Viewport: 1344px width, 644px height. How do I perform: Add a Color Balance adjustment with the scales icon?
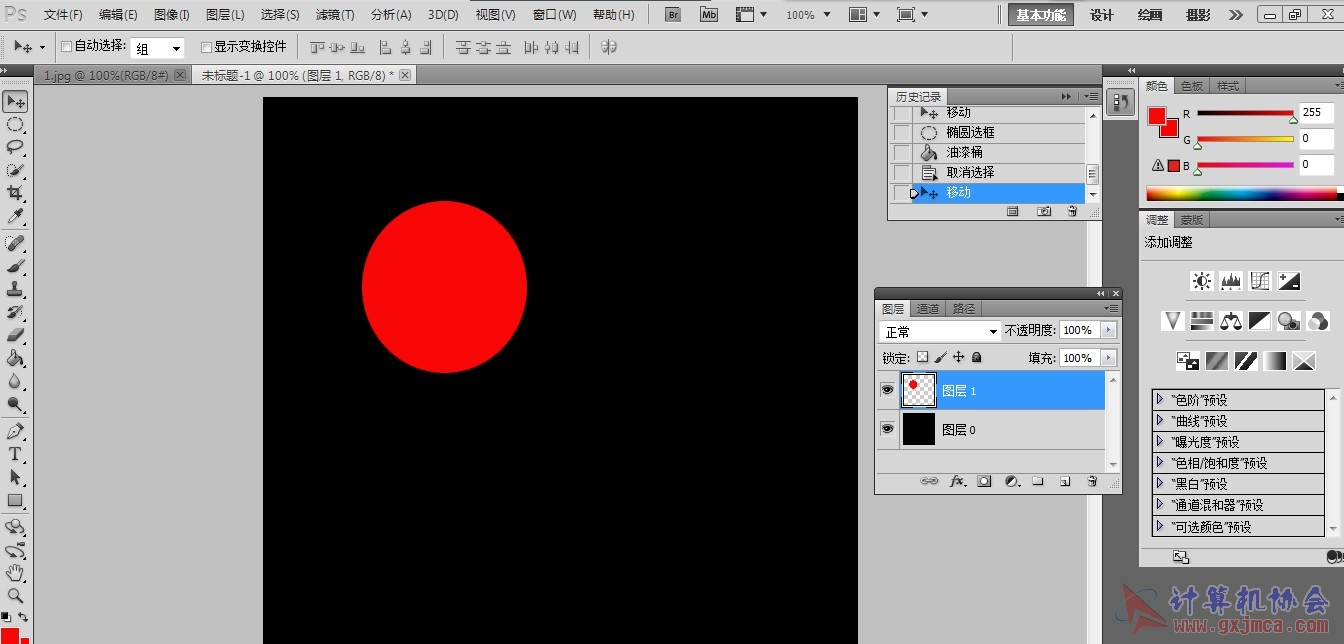[1231, 321]
